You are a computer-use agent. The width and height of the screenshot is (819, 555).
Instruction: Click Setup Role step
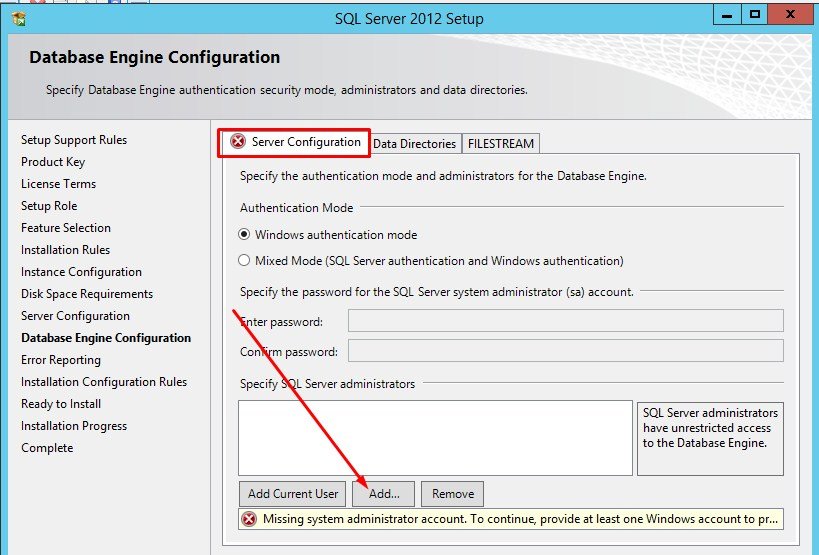pos(49,206)
